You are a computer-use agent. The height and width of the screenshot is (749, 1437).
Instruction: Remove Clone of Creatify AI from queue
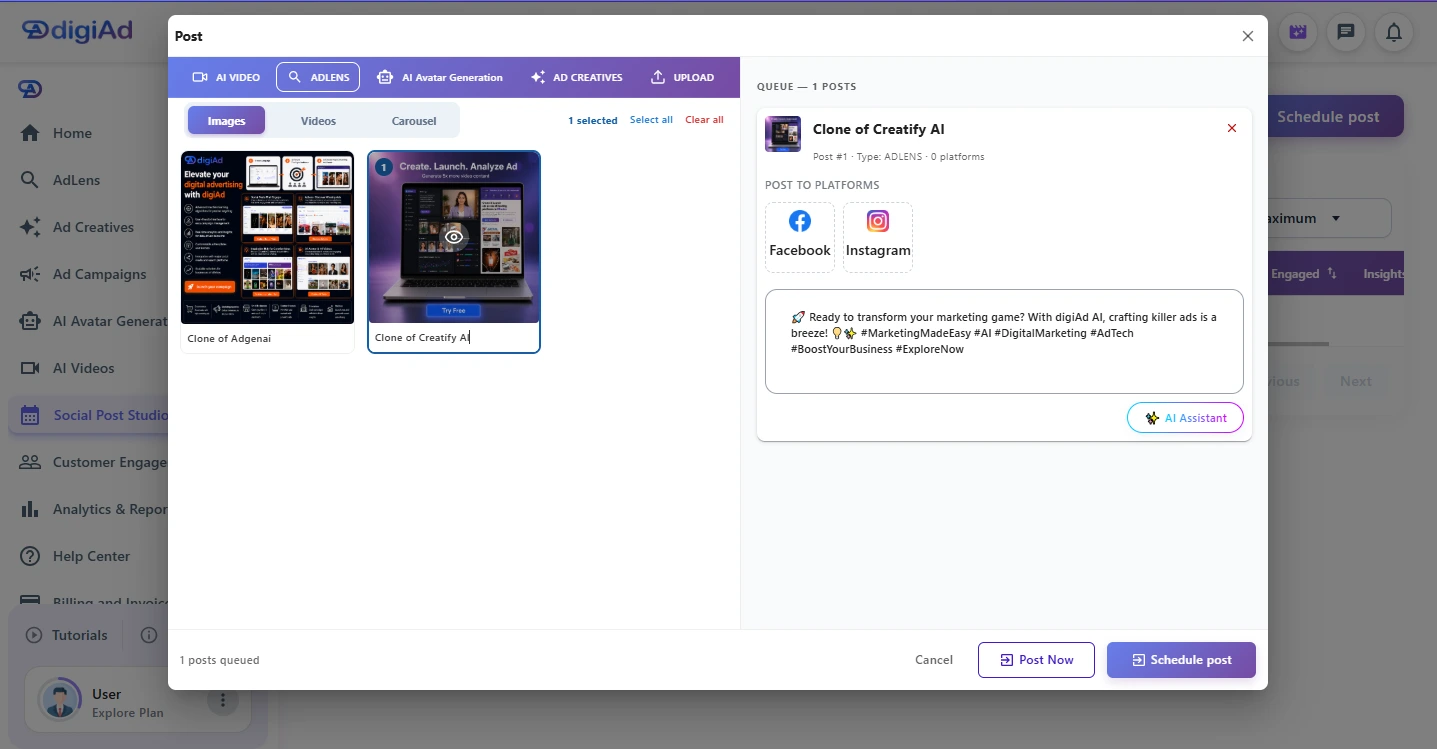tap(1232, 128)
